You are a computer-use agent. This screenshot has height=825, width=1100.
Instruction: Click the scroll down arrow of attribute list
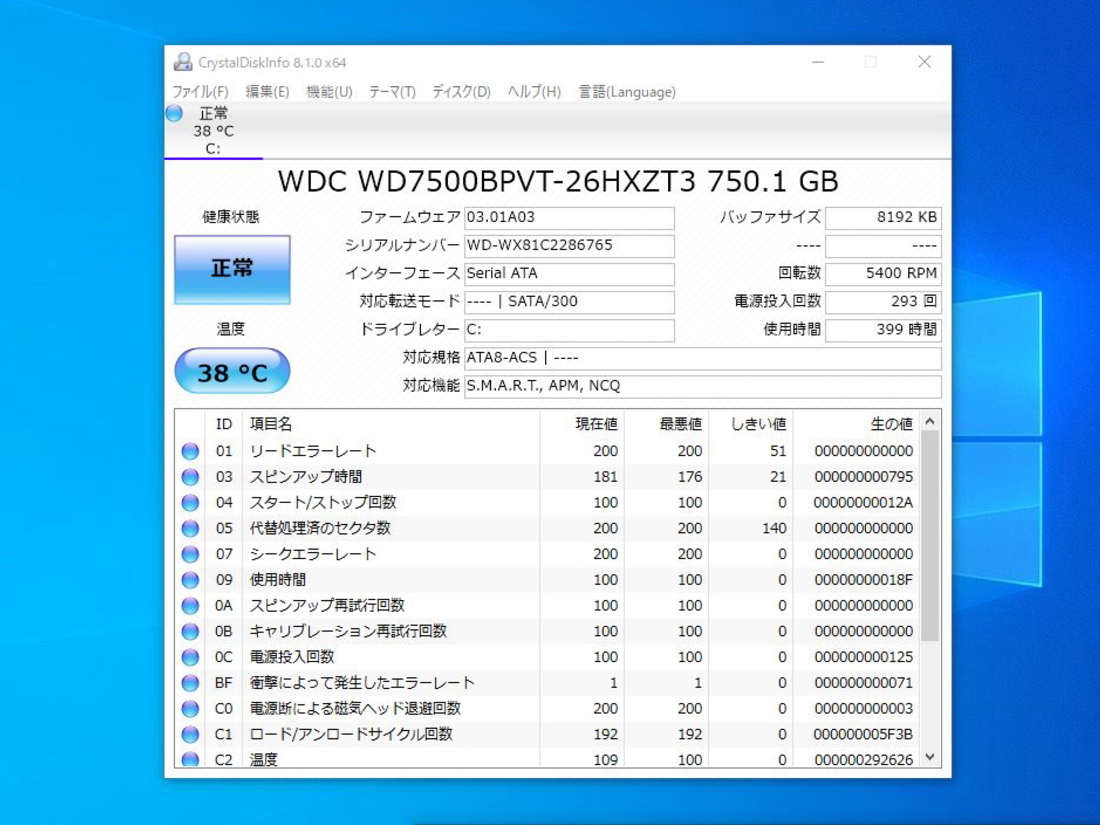(930, 757)
